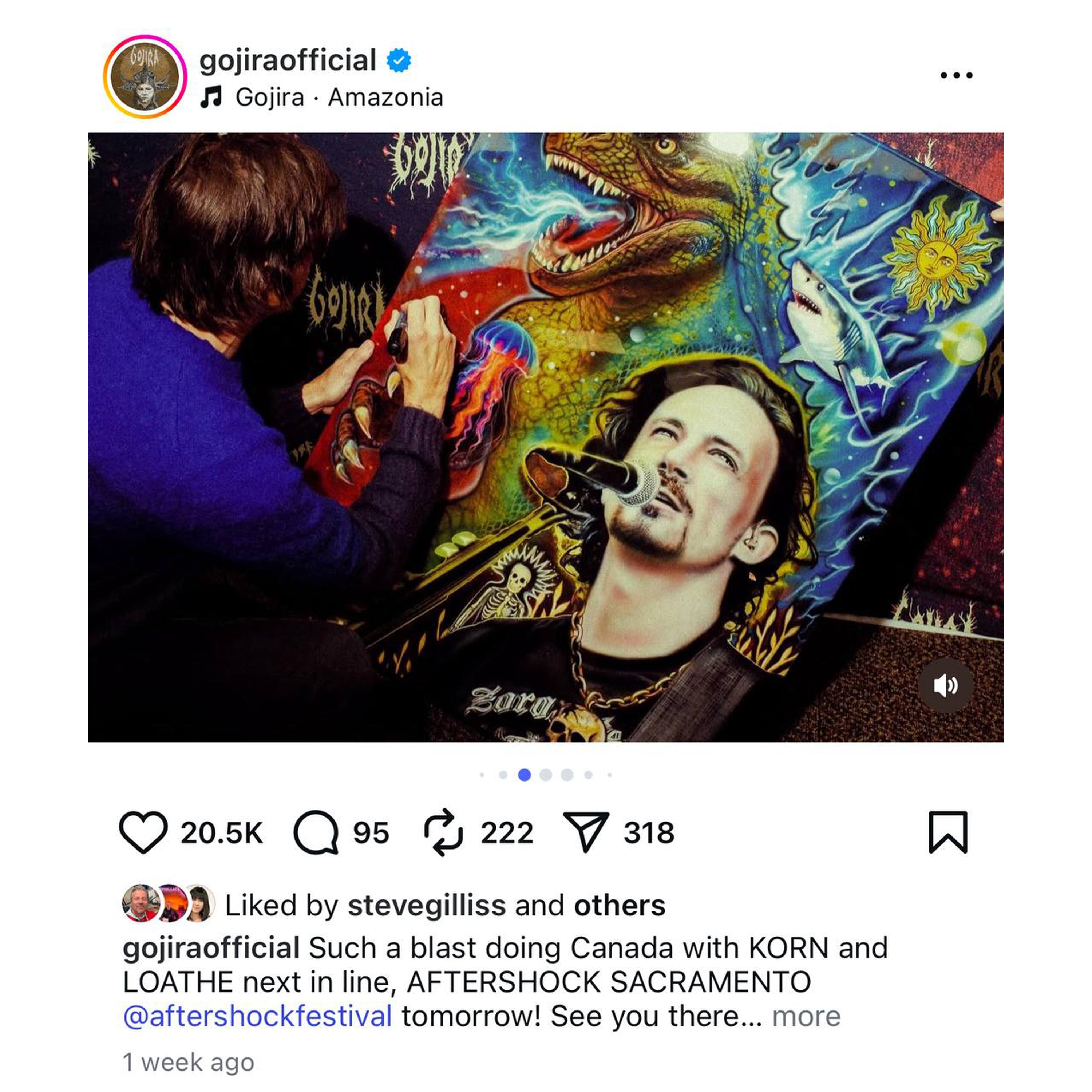
Task: Mute the video sound icon
Action: coord(946,686)
